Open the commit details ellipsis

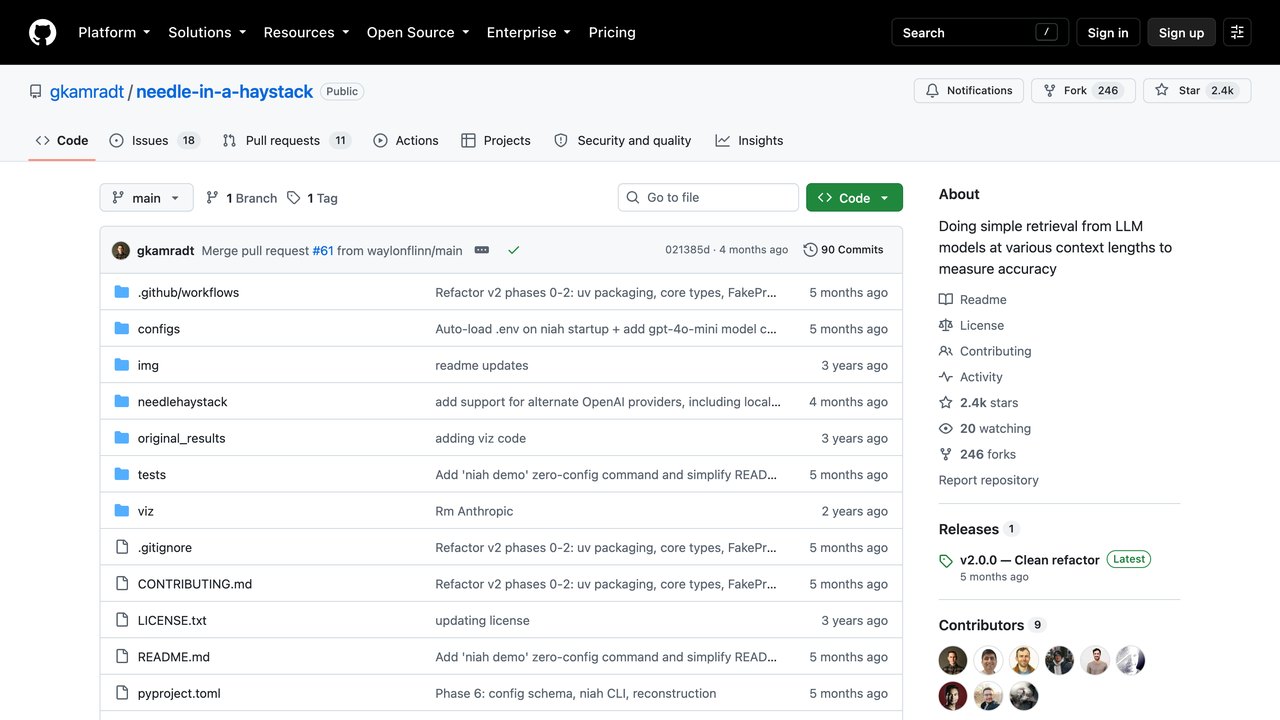481,250
